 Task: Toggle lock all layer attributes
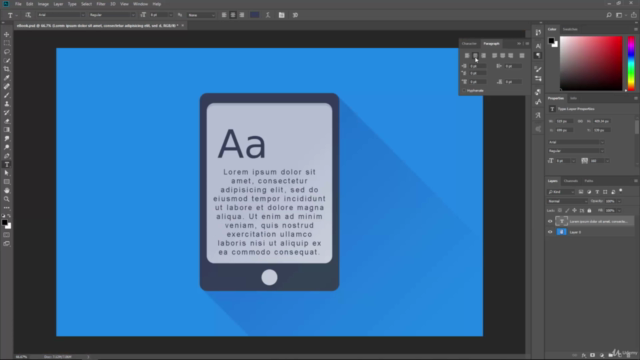coord(589,211)
